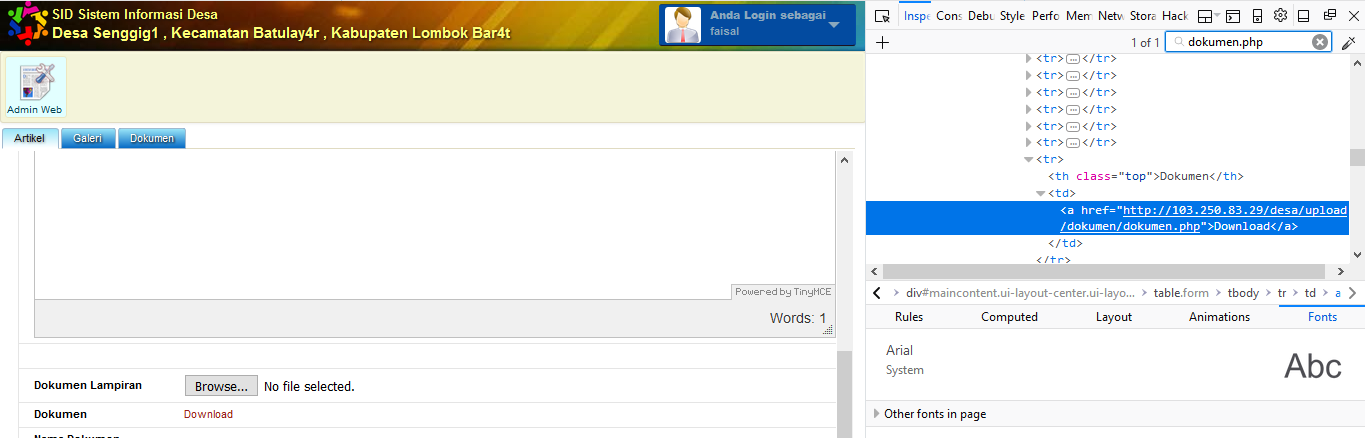
Task: Click the Powered by TinyMCE link
Action: point(783,292)
